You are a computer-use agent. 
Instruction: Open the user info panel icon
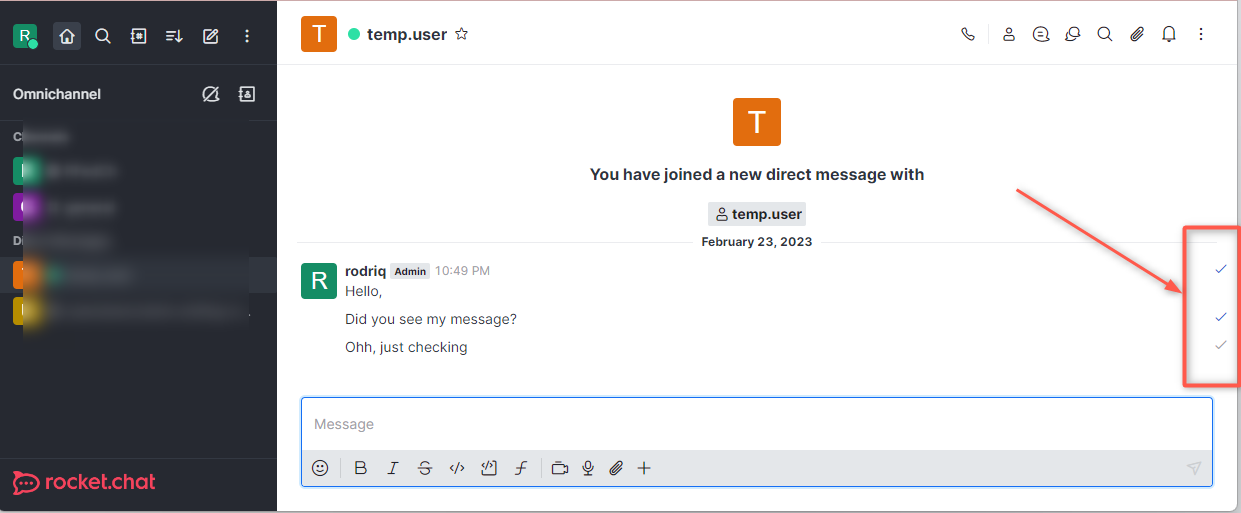click(x=1009, y=34)
